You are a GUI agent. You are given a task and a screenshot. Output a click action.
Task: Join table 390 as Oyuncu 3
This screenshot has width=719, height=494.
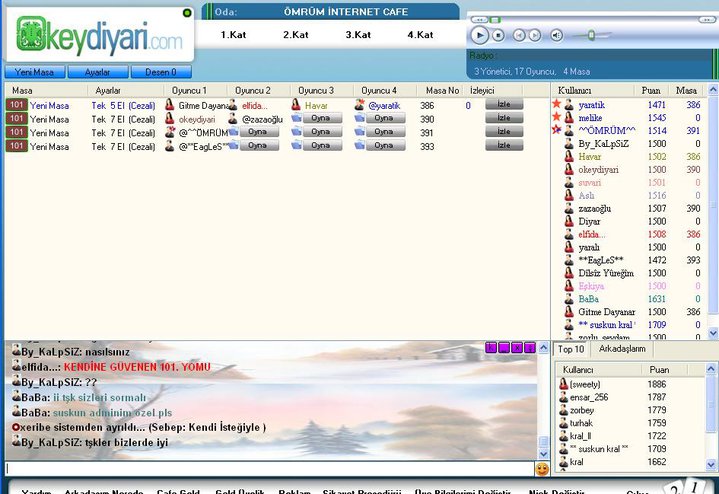(x=322, y=118)
